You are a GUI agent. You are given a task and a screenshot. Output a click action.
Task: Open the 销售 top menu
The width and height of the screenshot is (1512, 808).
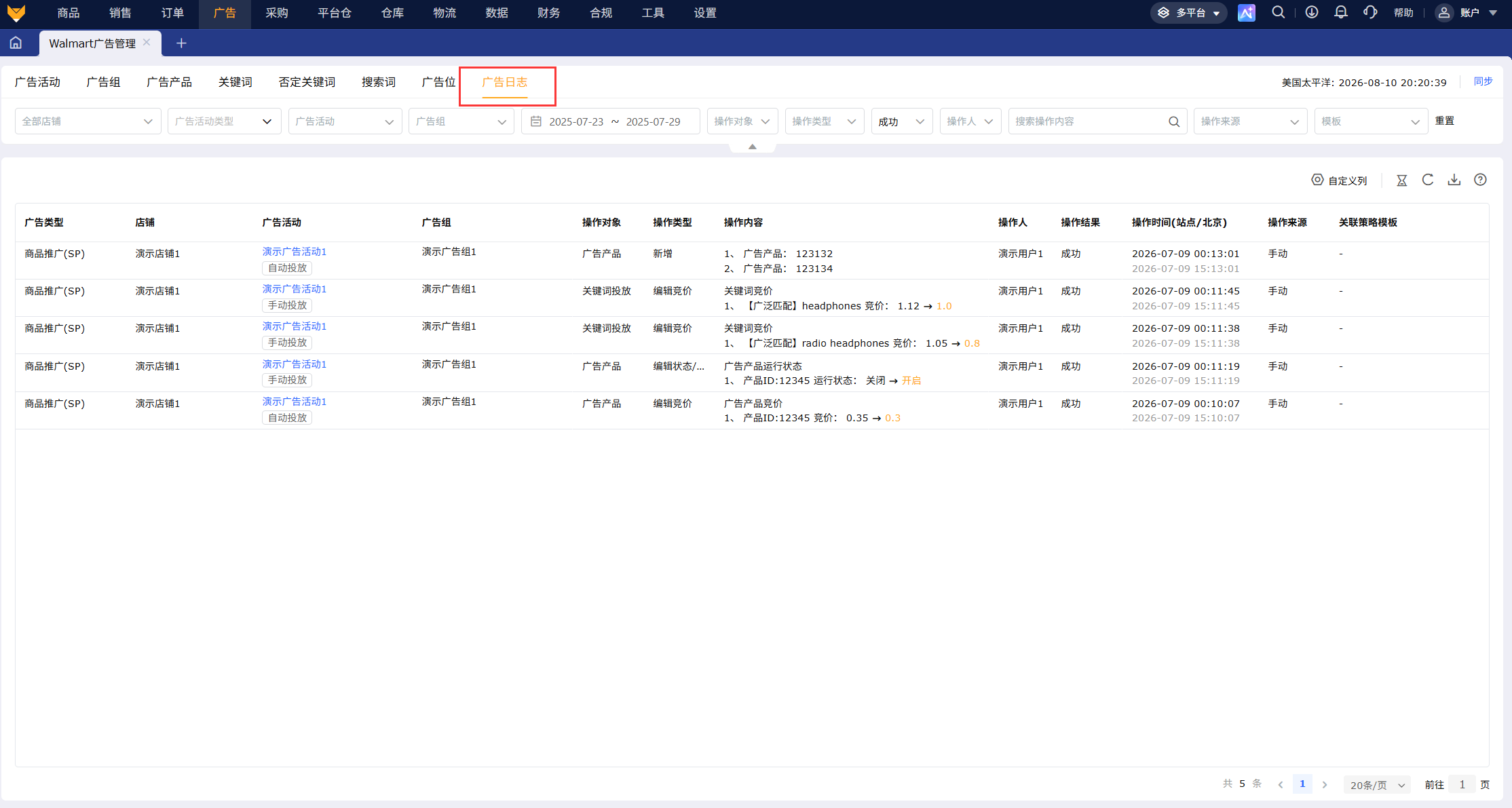[121, 13]
